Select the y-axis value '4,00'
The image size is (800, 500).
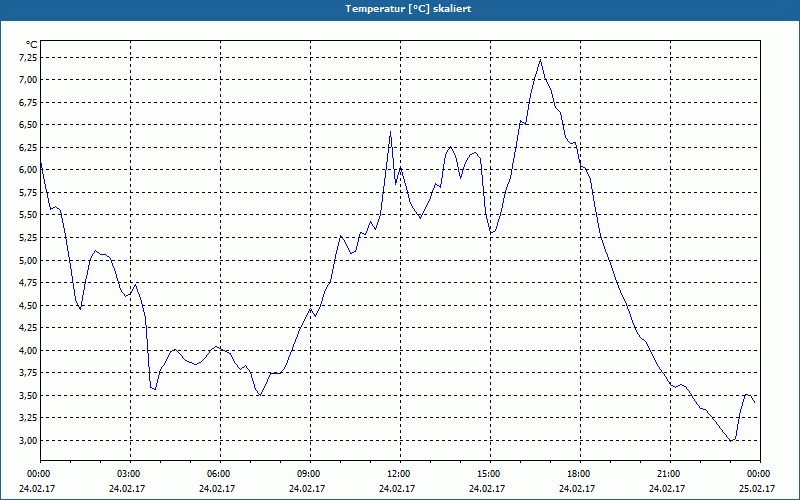tap(28, 351)
